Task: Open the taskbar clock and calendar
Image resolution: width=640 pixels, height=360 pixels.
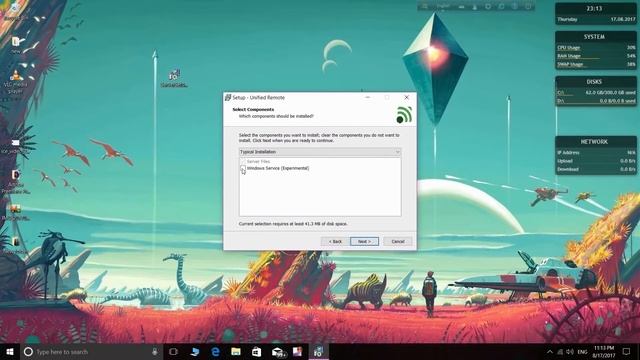Action: pyautogui.click(x=604, y=351)
